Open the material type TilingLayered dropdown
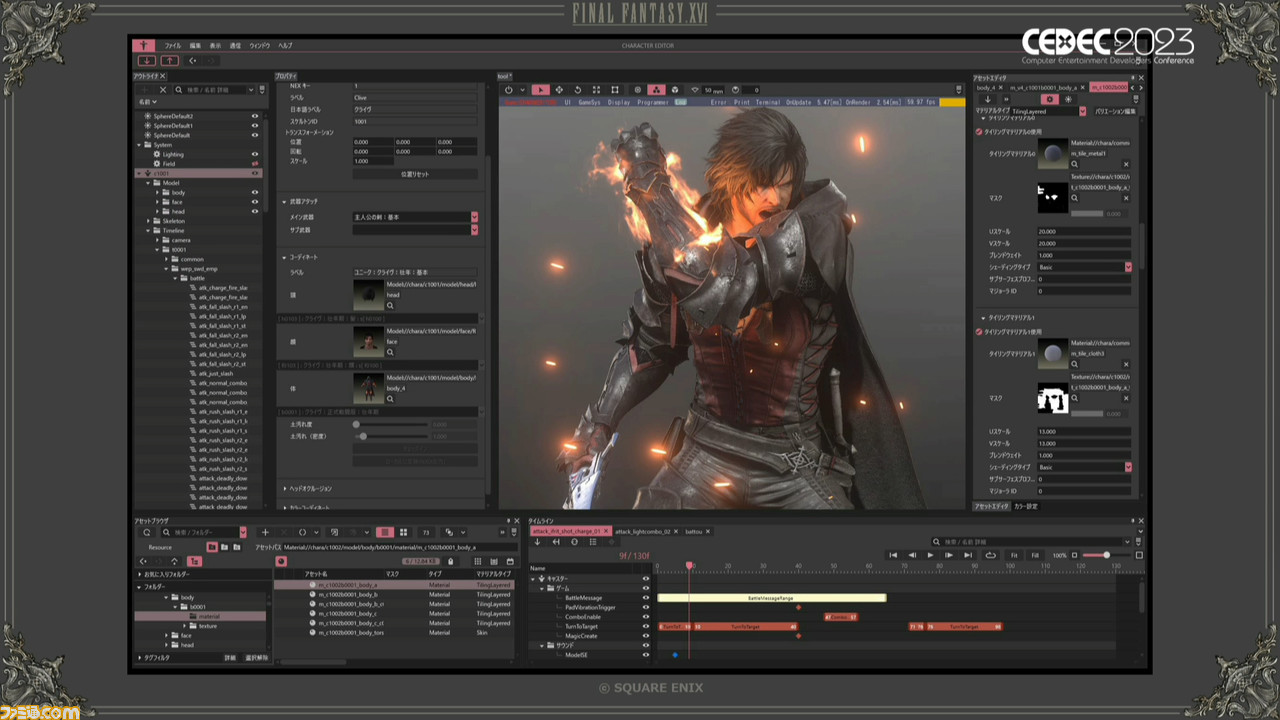 click(x=1082, y=112)
